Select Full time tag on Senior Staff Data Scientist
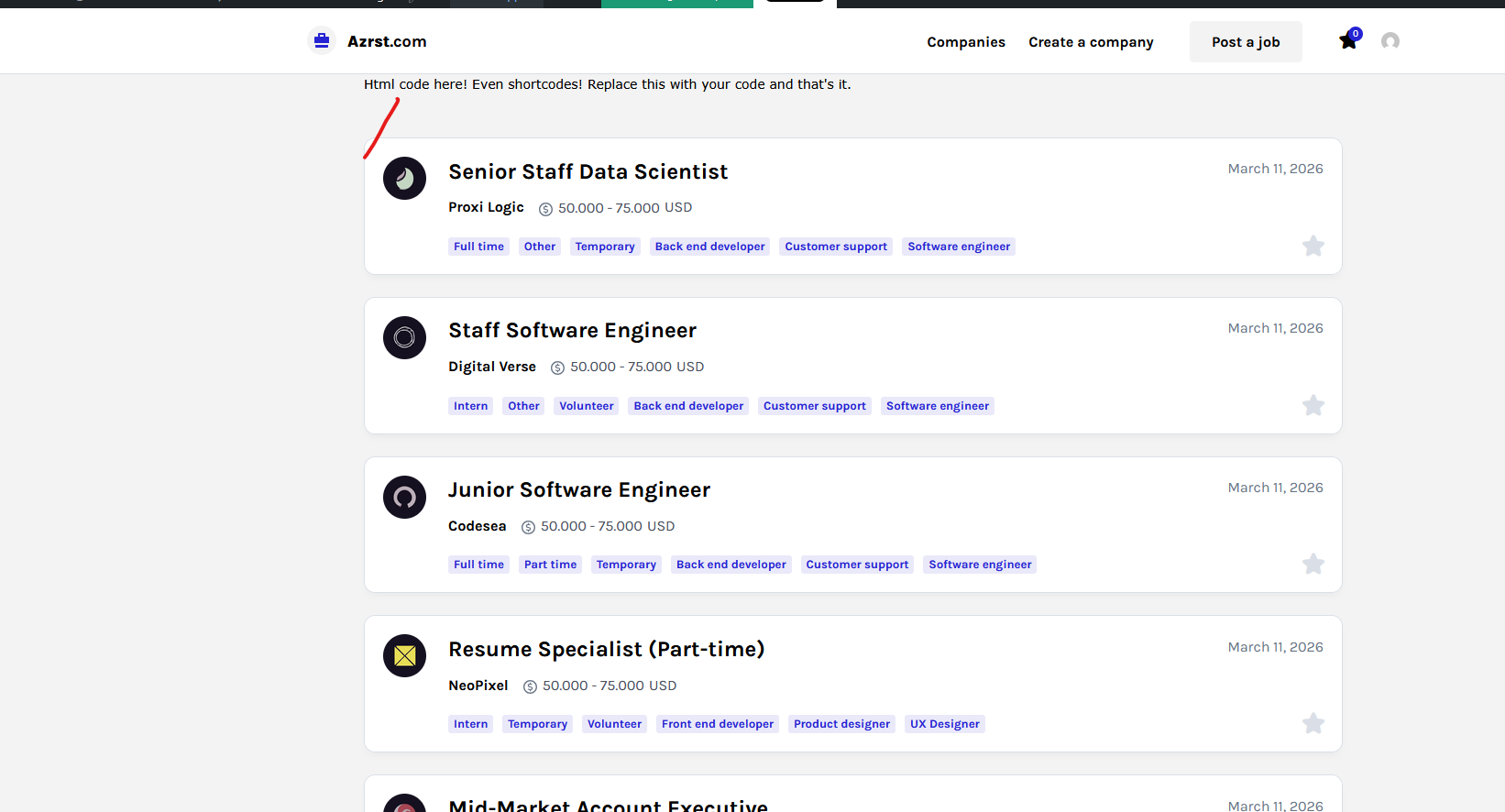The width and height of the screenshot is (1505, 812). click(478, 247)
